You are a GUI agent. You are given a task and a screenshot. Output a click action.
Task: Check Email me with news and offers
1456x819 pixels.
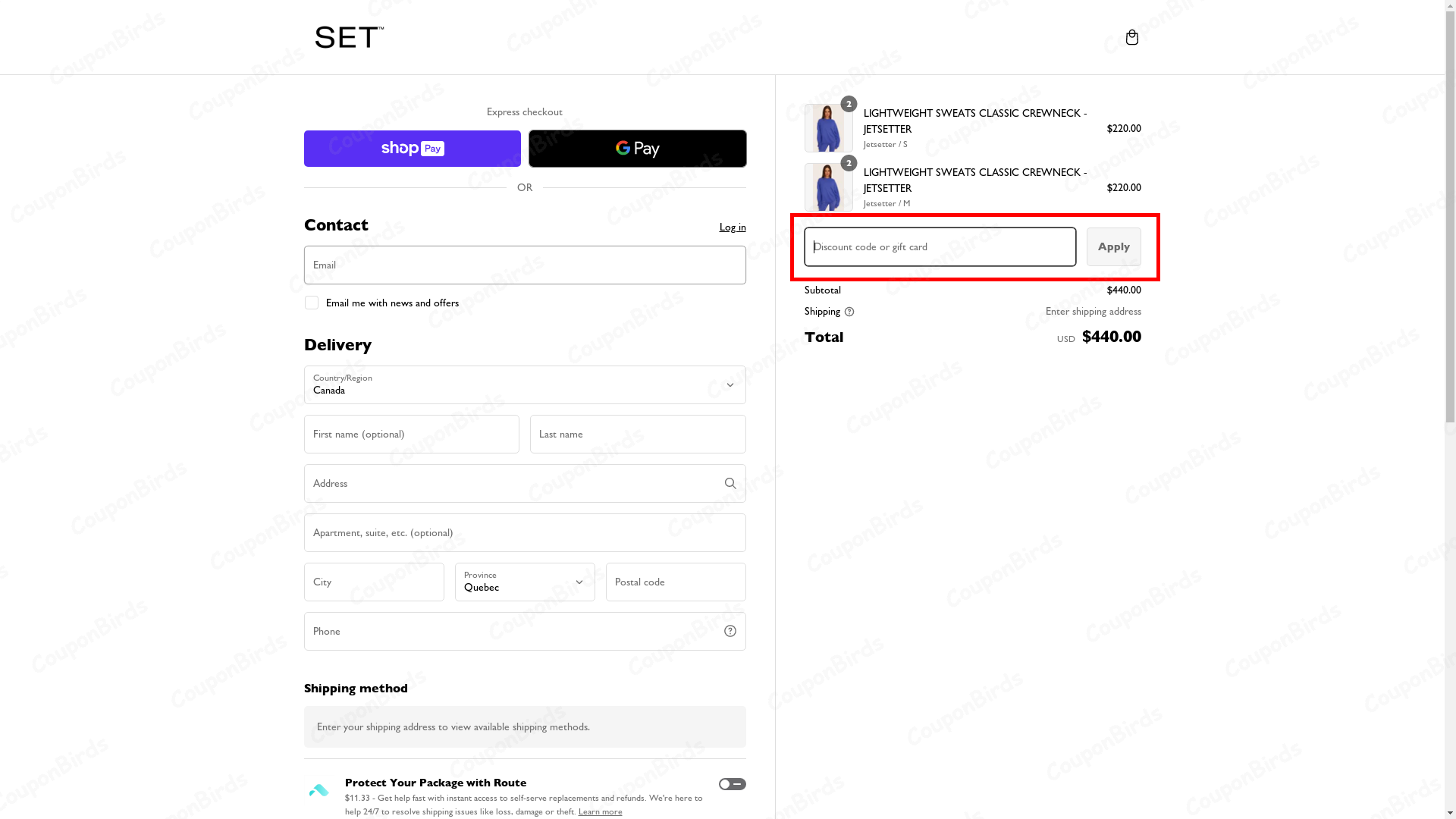(x=311, y=302)
